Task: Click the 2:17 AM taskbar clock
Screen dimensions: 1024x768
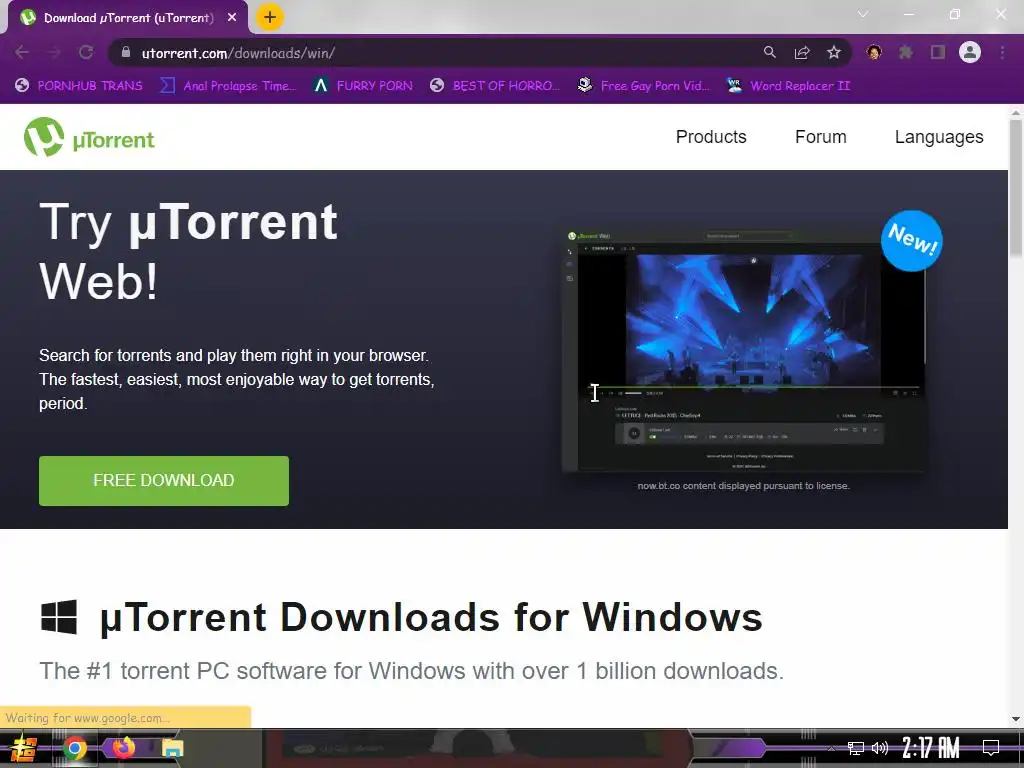Action: pos(931,748)
